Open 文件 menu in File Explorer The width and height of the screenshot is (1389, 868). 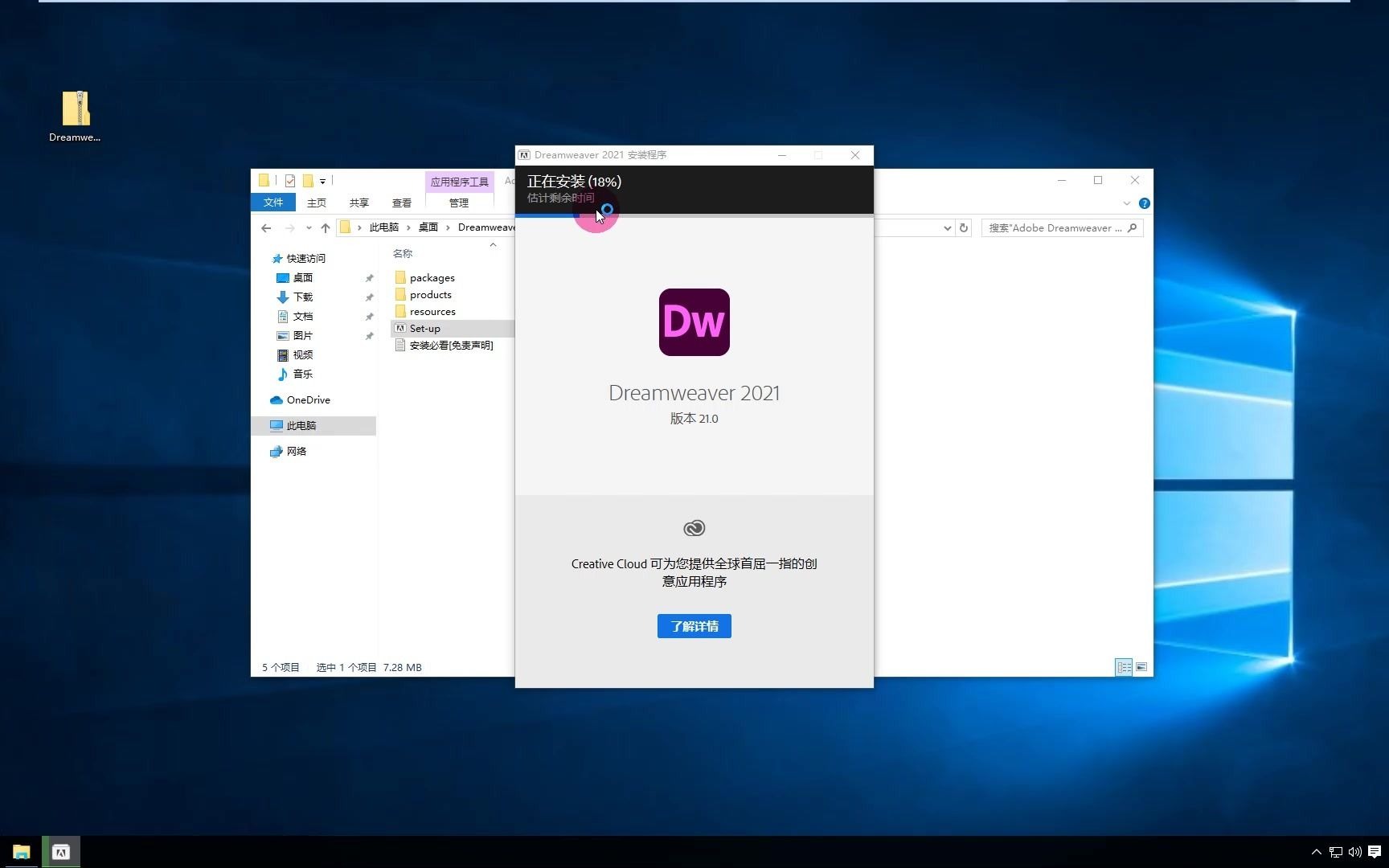(x=273, y=203)
